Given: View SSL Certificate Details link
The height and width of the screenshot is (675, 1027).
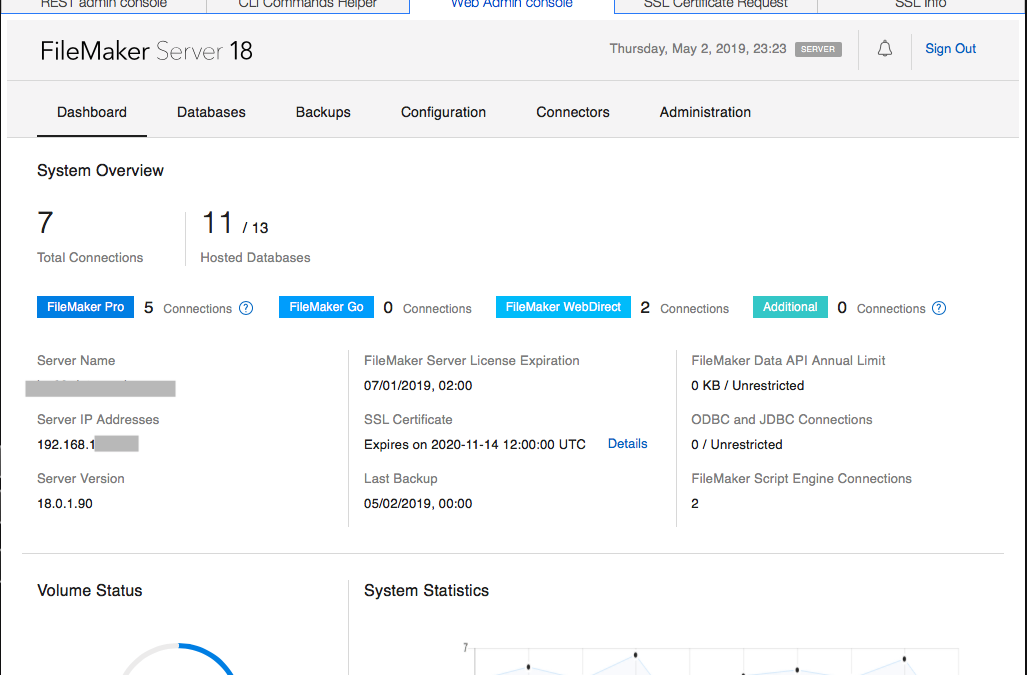Looking at the screenshot, I should click(x=627, y=443).
